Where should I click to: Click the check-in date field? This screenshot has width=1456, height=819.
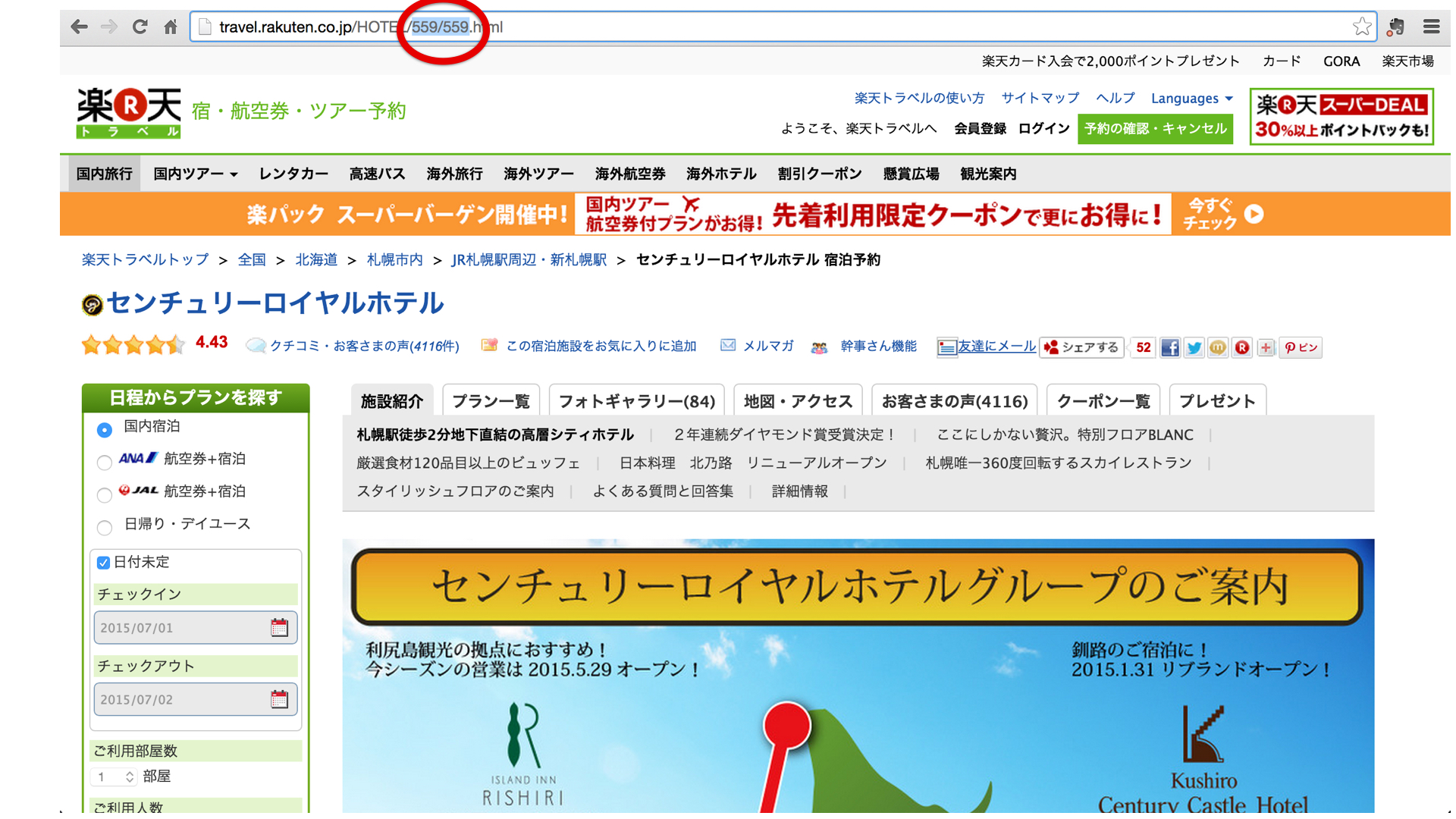tap(195, 627)
